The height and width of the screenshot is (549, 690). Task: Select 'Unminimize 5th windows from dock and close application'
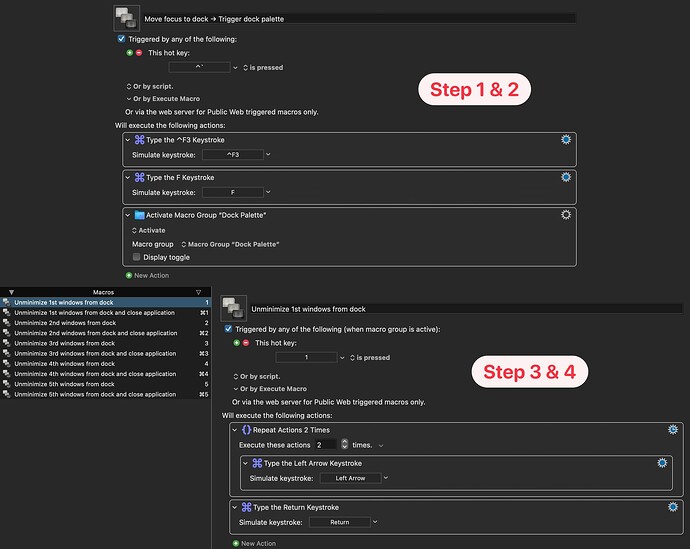94,394
